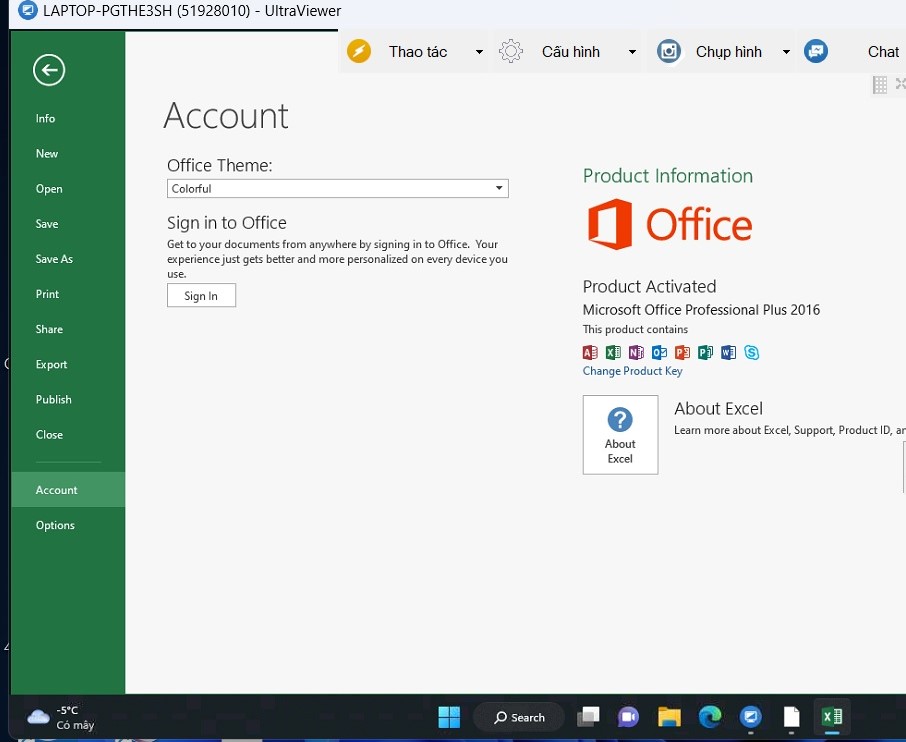This screenshot has height=742, width=906.
Task: Launch Microsoft Edge from the taskbar
Action: coord(710,717)
